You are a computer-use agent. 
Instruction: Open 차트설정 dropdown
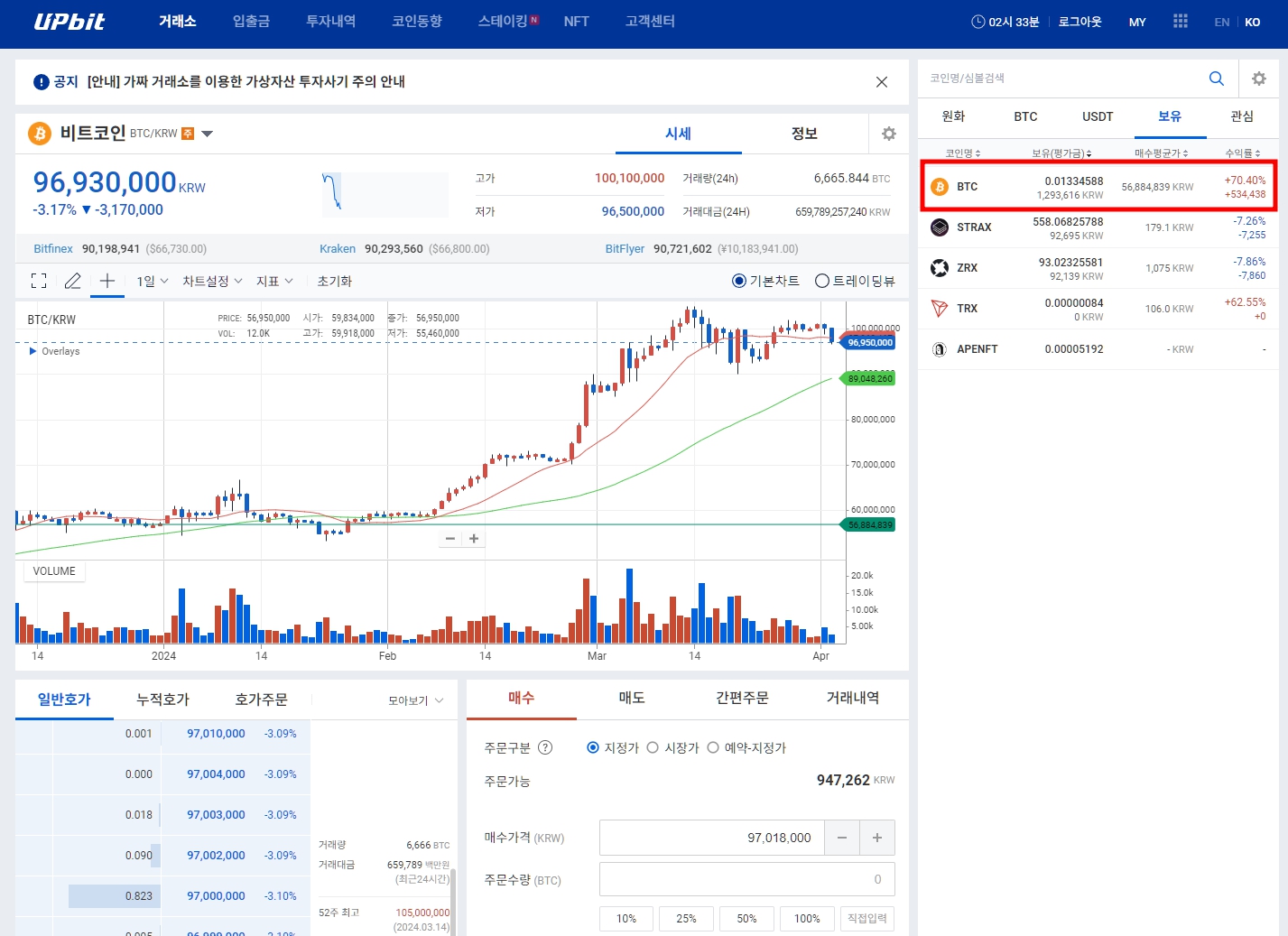click(x=212, y=281)
